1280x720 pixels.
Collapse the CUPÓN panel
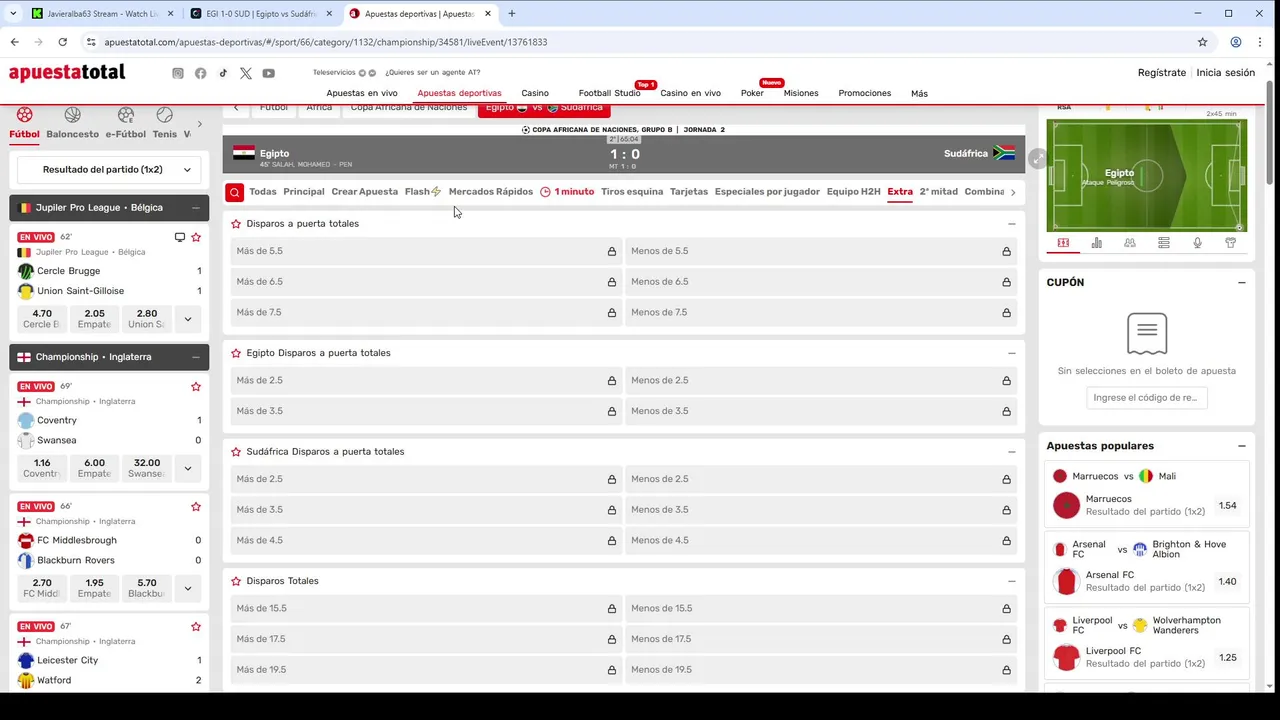tap(1242, 283)
